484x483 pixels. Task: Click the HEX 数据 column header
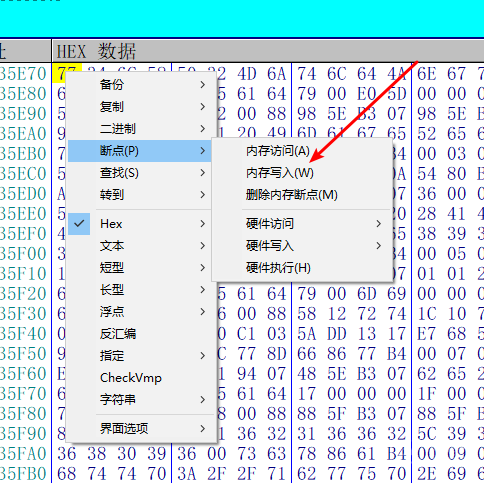268,51
